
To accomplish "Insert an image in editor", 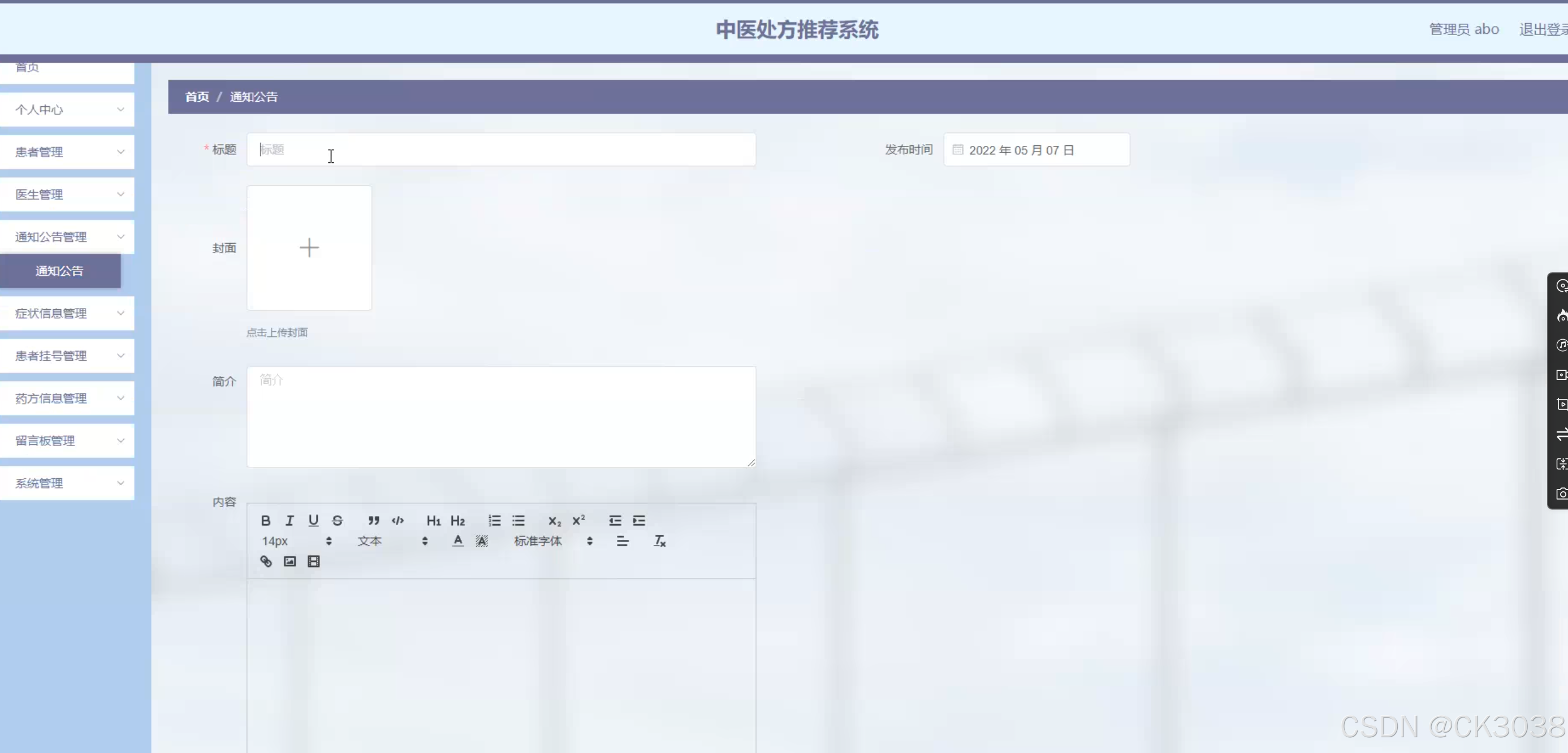I will click(x=290, y=561).
